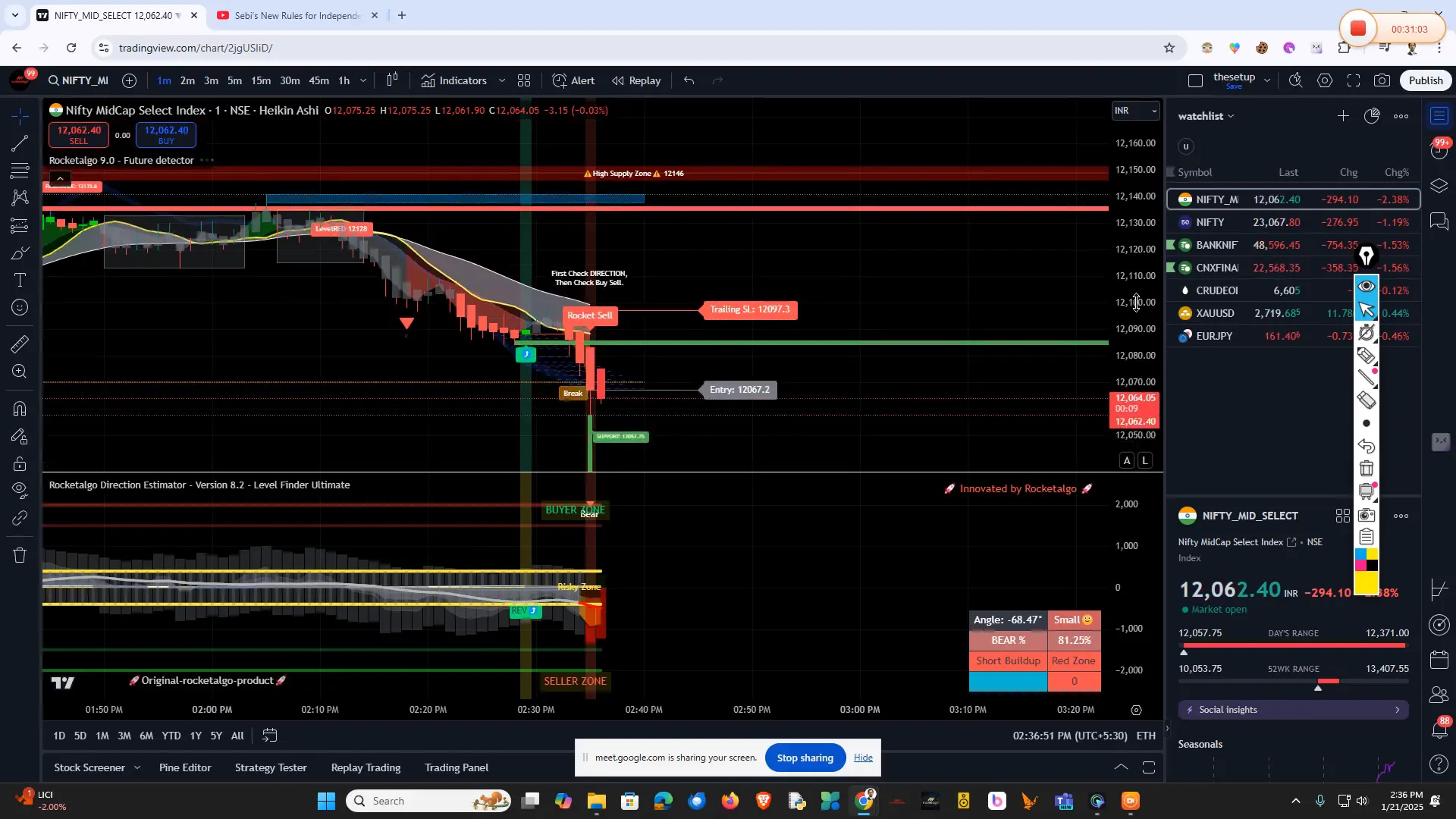Undo last chart action
Screen dimensions: 1456x819
(689, 80)
